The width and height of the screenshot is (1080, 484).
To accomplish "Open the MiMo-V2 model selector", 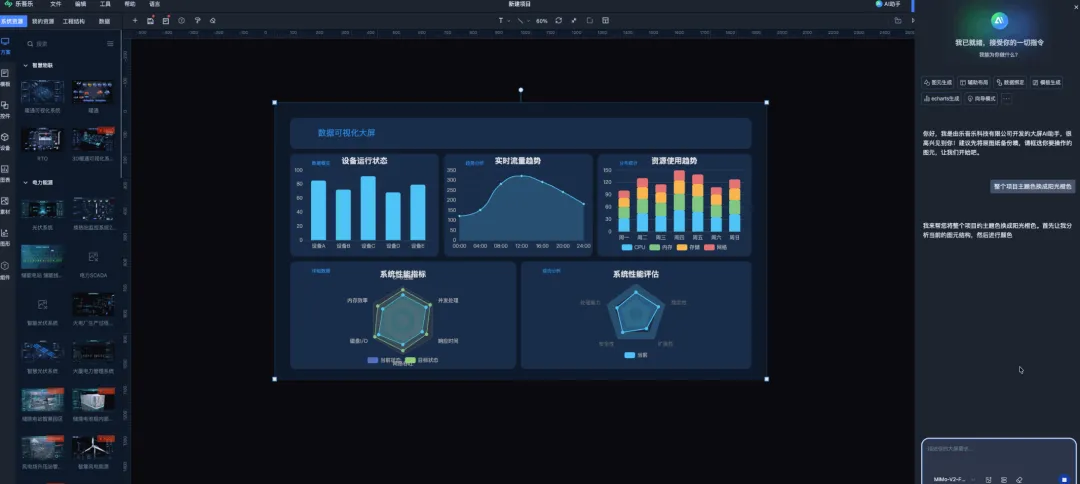I will [x=954, y=479].
